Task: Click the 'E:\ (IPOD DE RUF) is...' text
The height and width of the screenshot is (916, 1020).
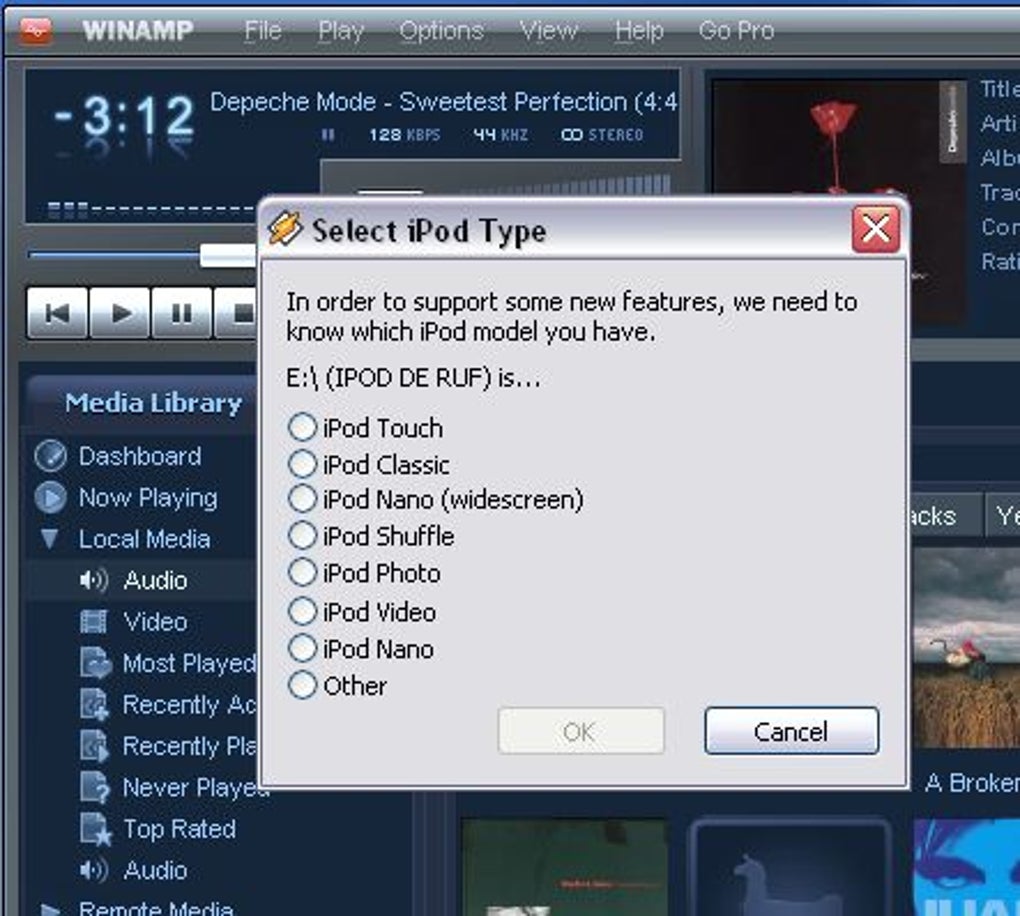Action: click(413, 377)
